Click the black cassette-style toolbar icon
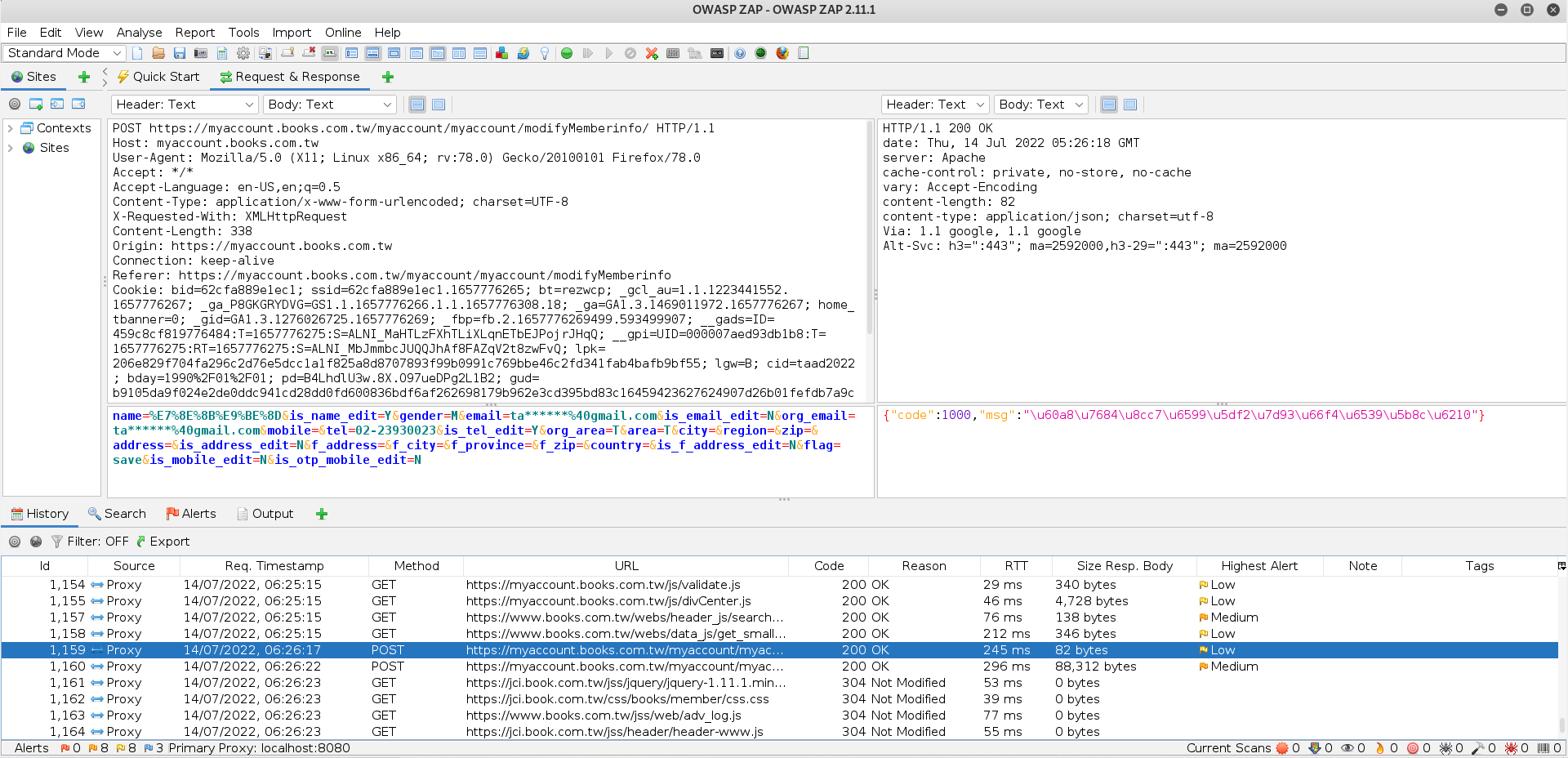Screen dimensions: 1568x758 click(x=717, y=53)
